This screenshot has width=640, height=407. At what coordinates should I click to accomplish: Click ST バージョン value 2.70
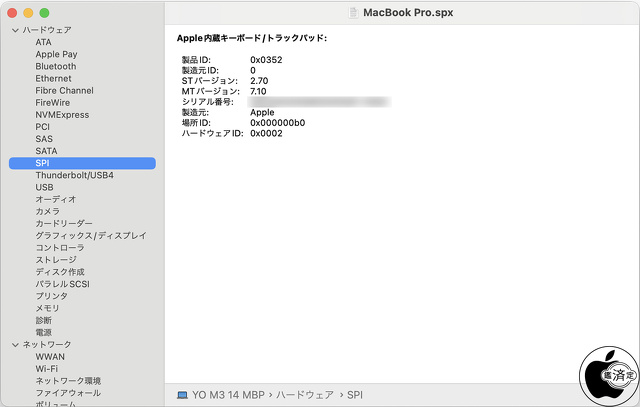click(259, 81)
